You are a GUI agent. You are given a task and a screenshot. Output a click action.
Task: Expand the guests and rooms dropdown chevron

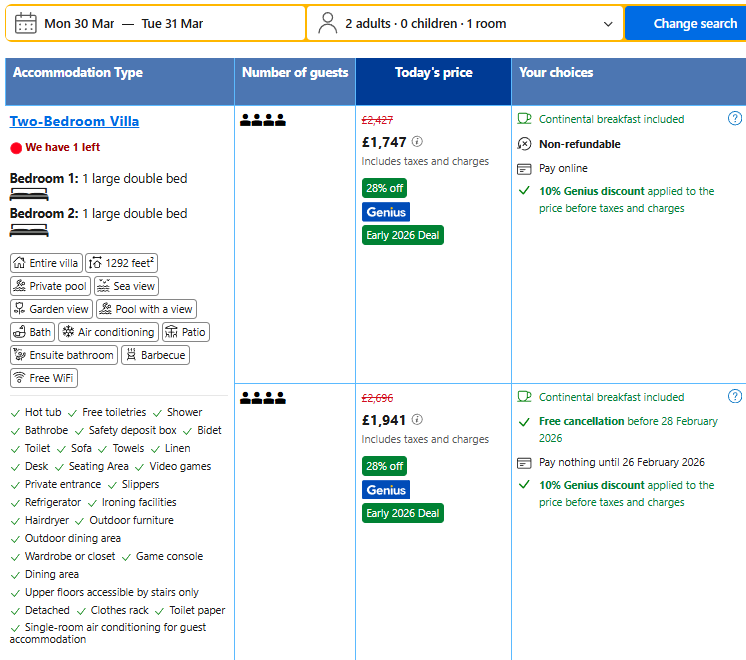(608, 24)
